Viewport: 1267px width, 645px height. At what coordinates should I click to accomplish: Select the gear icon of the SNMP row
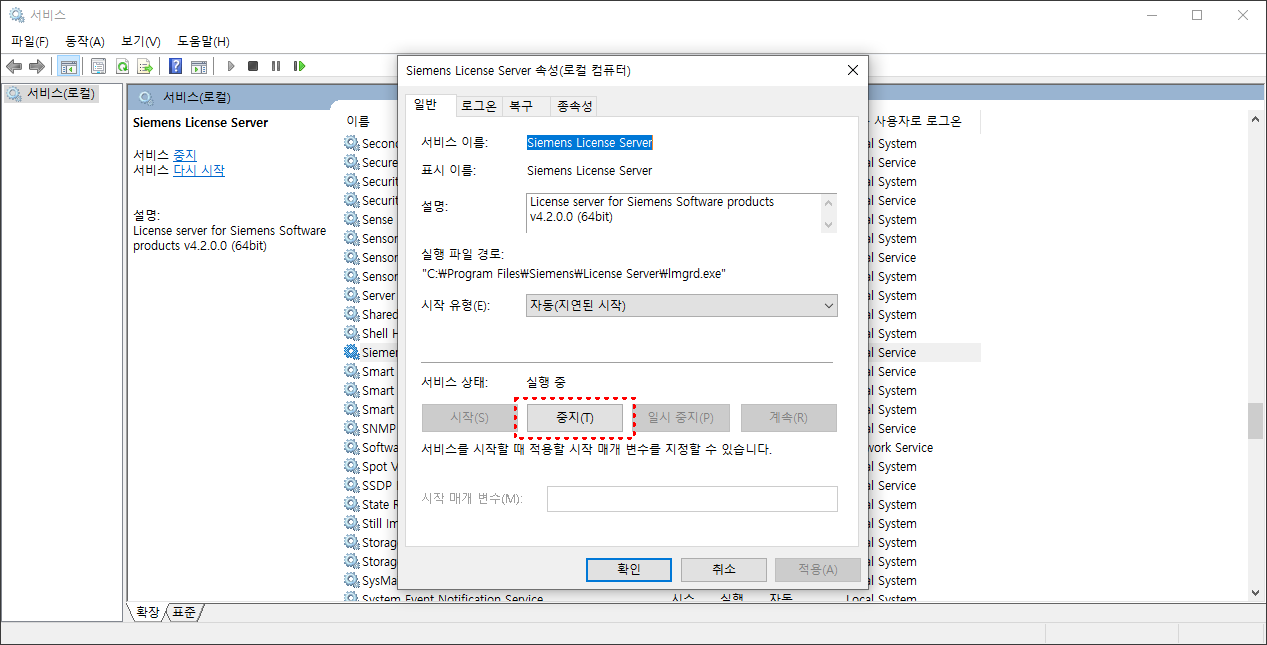click(351, 428)
